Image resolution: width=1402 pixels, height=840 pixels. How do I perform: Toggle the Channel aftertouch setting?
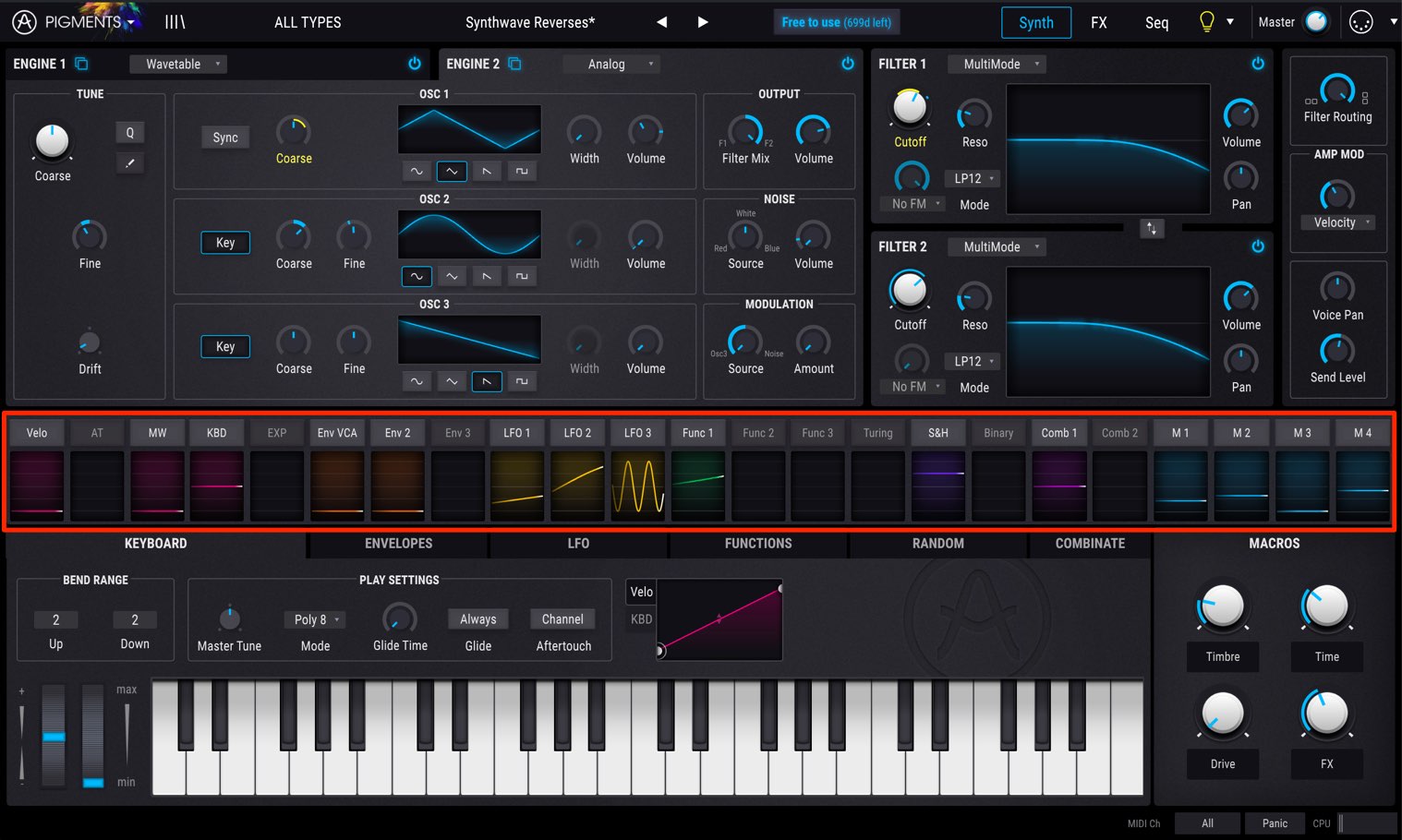562,619
